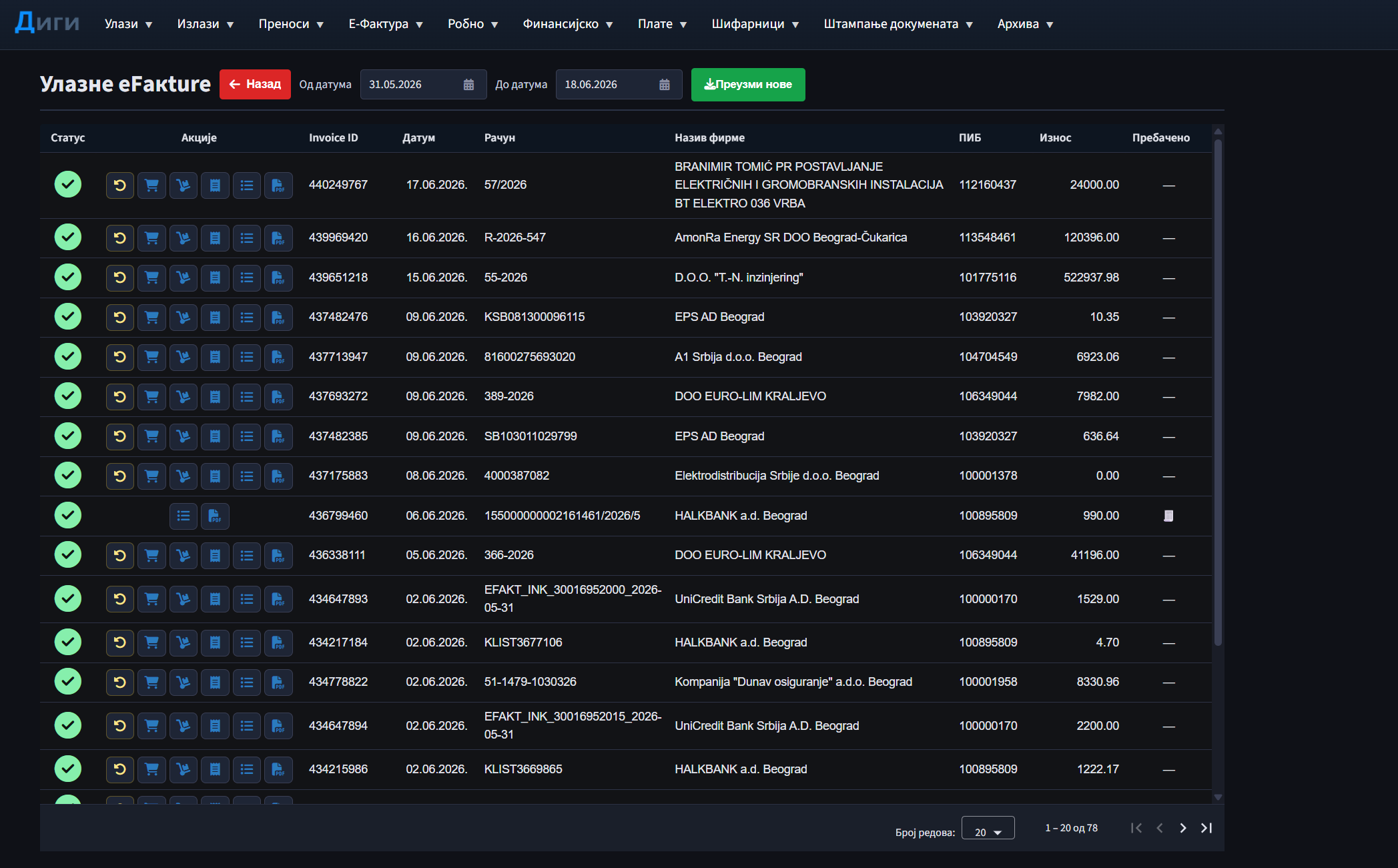This screenshot has width=1398, height=868.
Task: Click the green status check for invoice 434778822
Action: coord(68,681)
